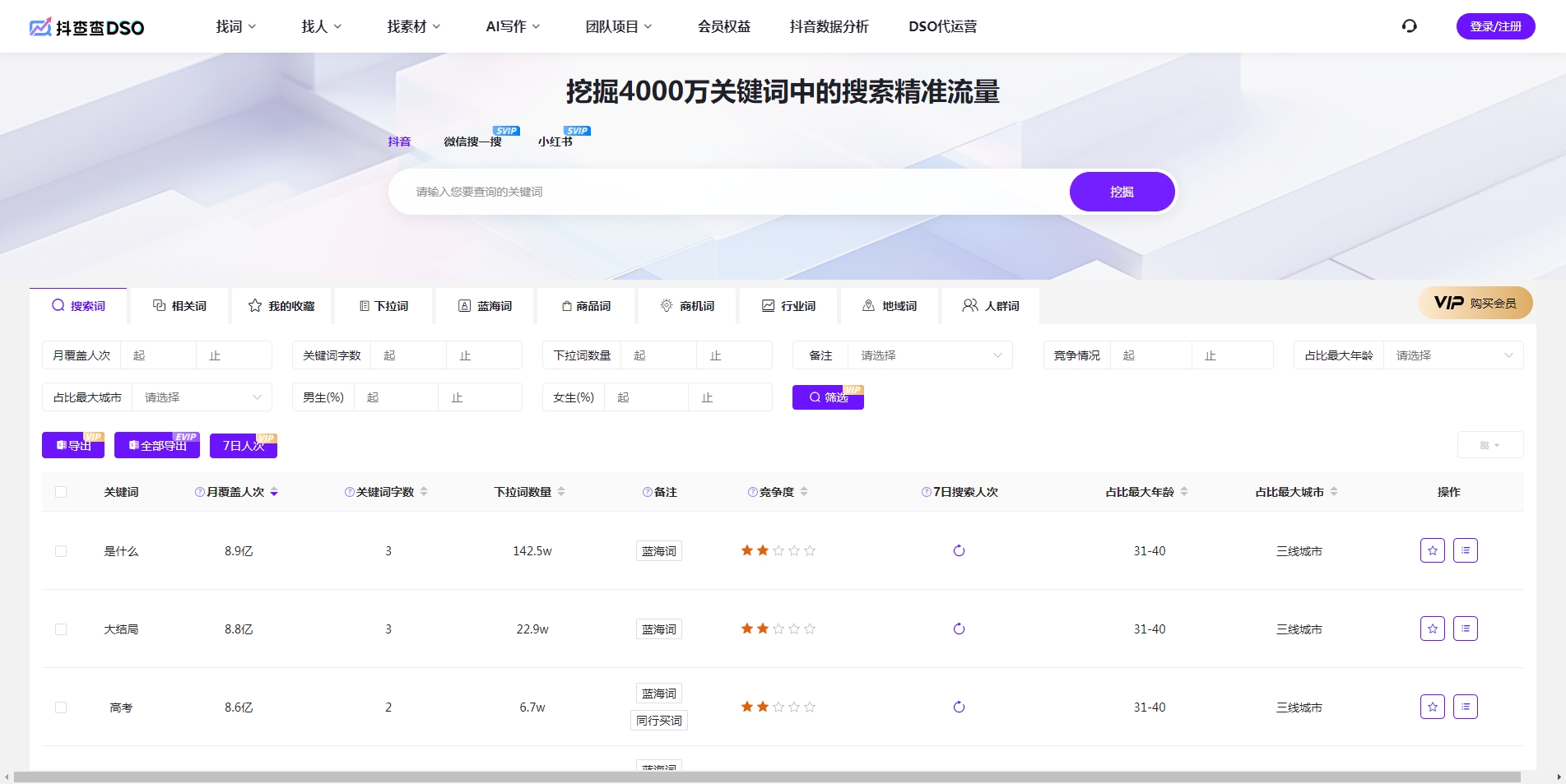The image size is (1566, 784).
Task: Favorite the 是什么 keyword row
Action: click(x=1432, y=550)
